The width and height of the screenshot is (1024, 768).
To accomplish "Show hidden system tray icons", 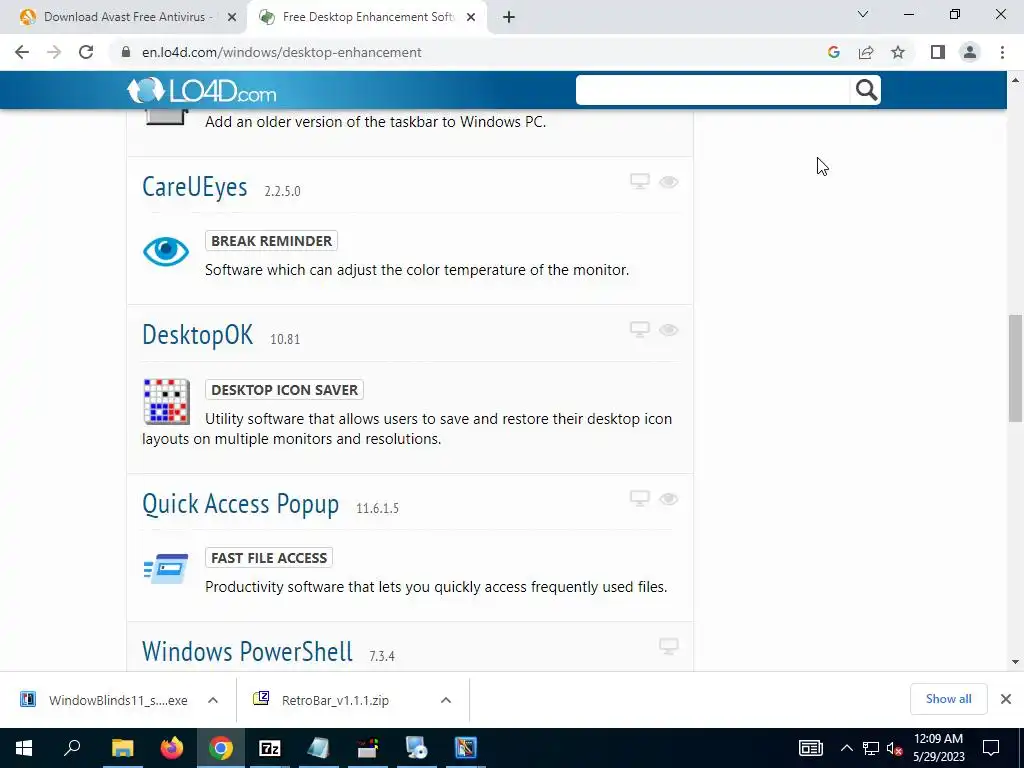I will pyautogui.click(x=846, y=748).
